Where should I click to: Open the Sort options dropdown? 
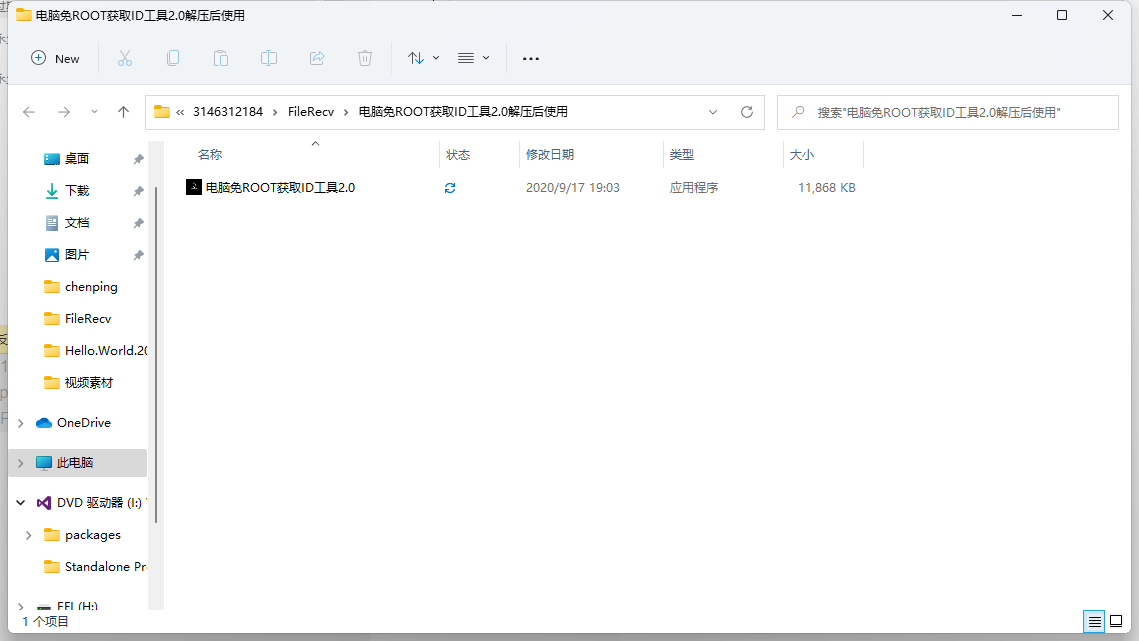(x=423, y=58)
